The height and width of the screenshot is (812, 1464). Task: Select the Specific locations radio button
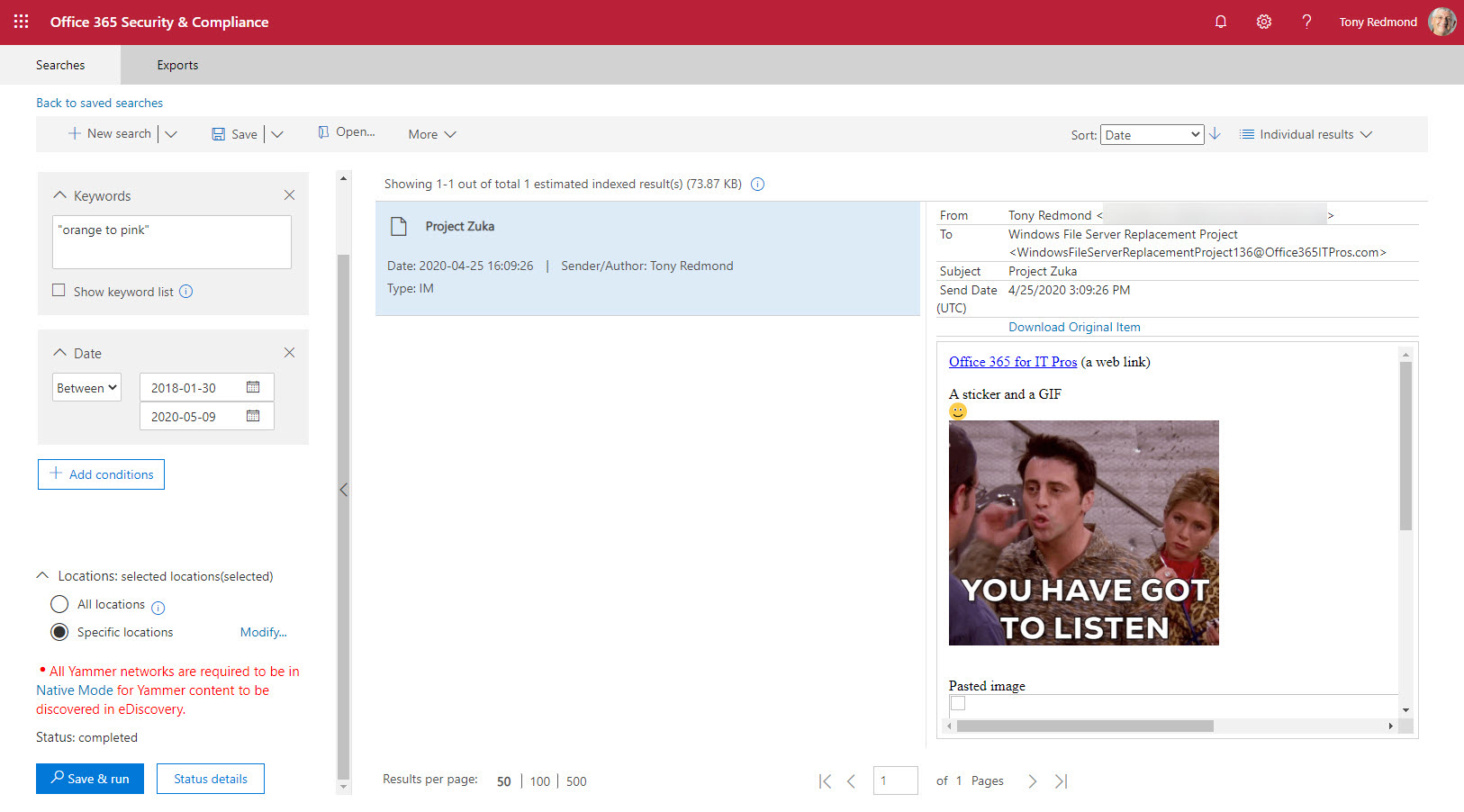click(59, 632)
